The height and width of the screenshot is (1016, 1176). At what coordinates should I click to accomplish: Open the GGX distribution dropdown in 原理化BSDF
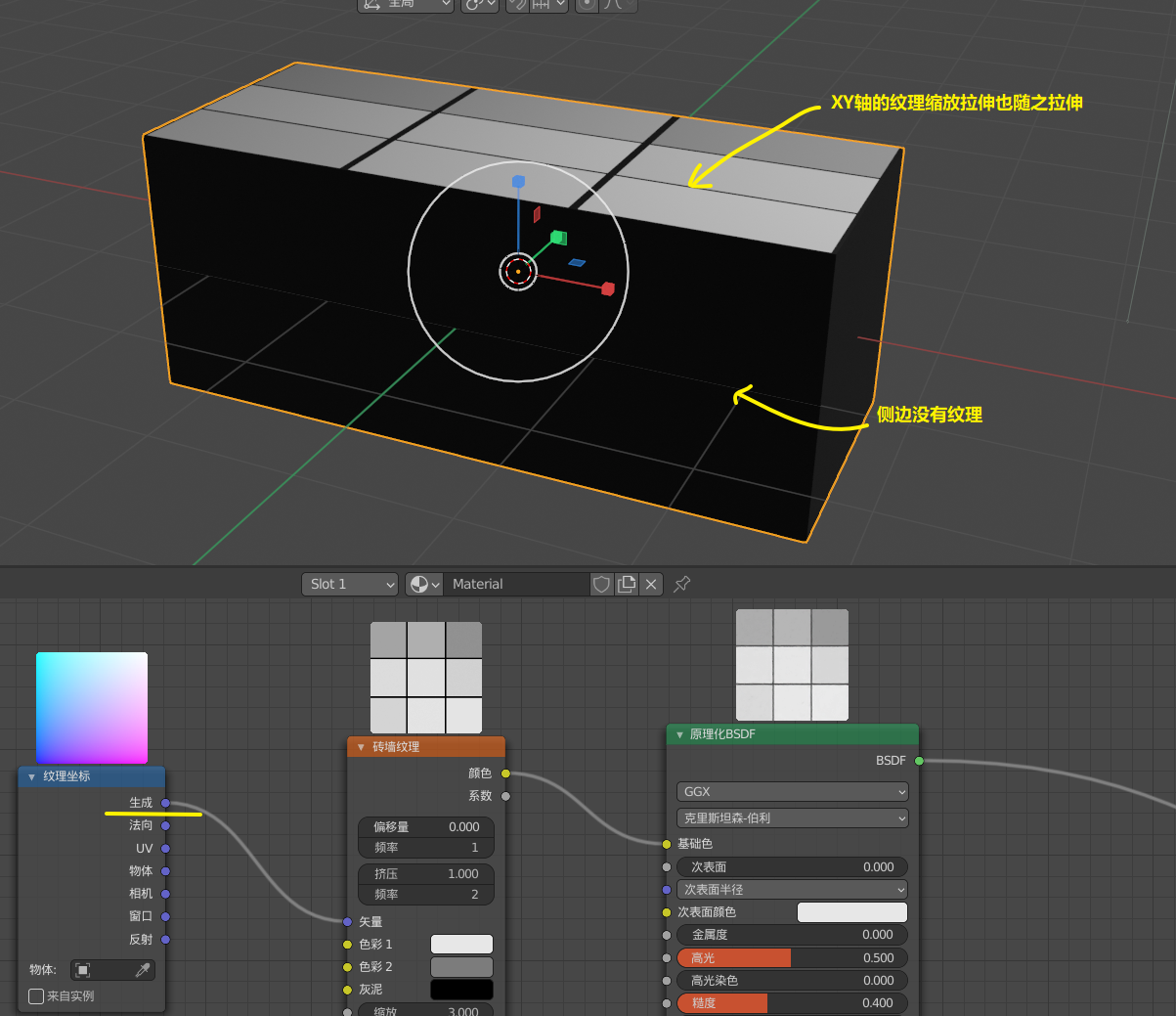click(791, 792)
